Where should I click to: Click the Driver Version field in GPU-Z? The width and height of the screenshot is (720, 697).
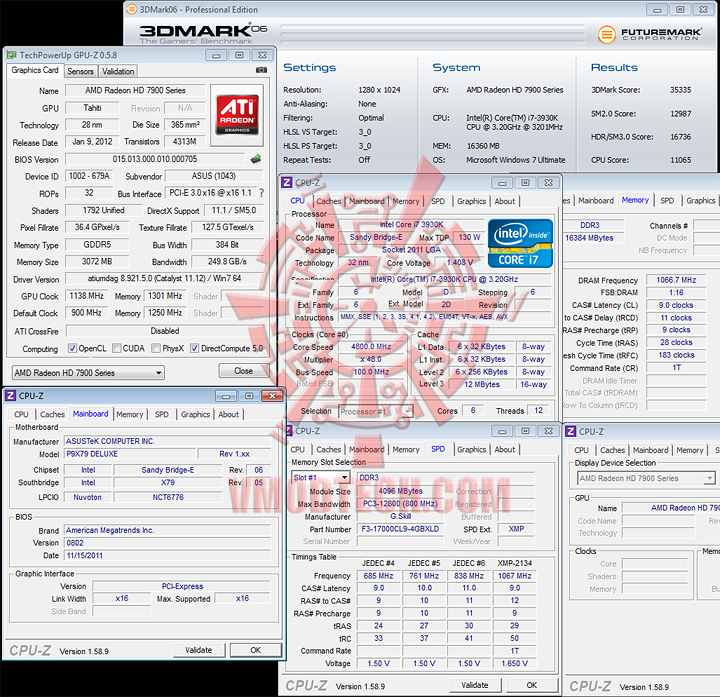tap(164, 278)
